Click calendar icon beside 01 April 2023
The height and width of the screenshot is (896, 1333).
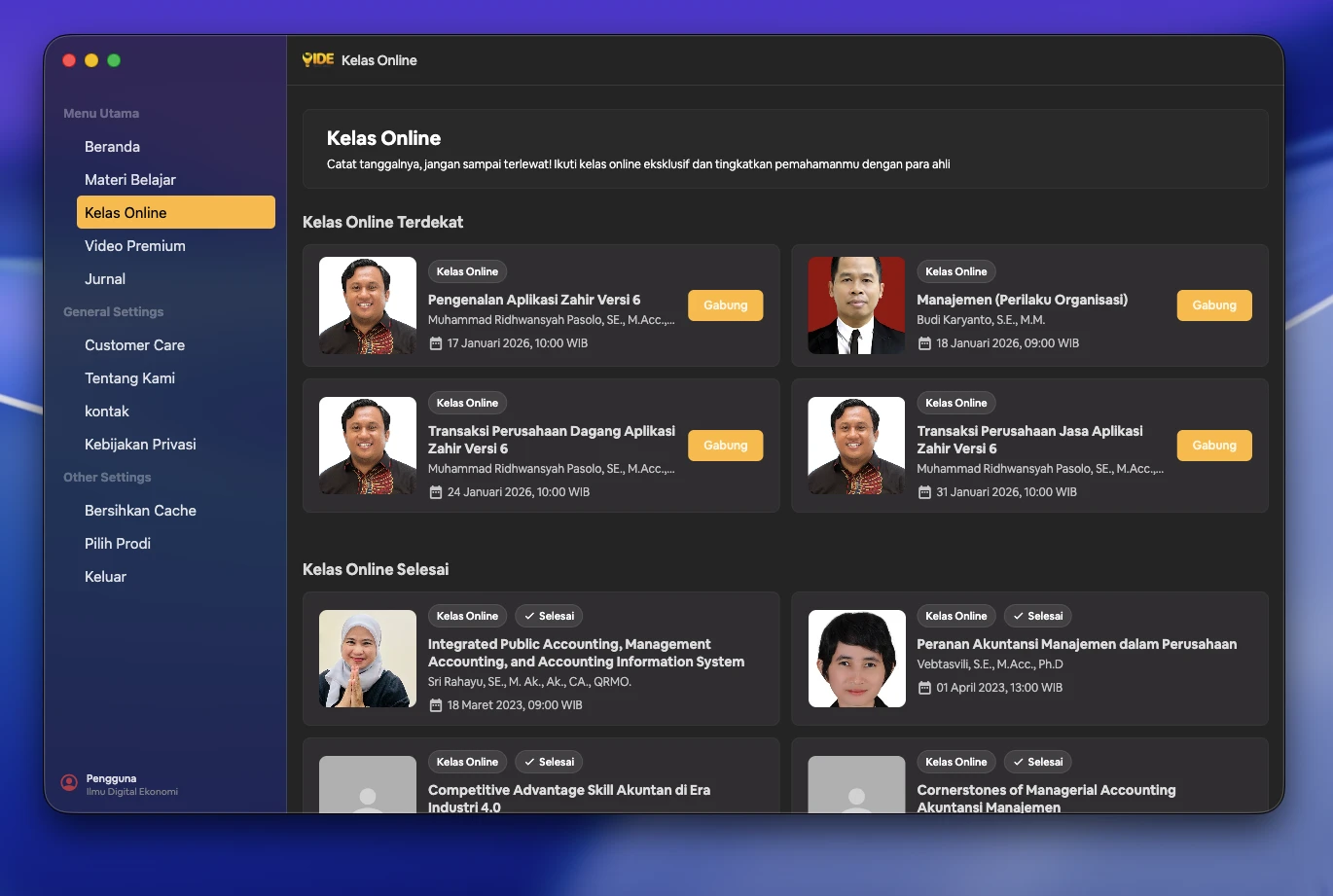pos(924,688)
